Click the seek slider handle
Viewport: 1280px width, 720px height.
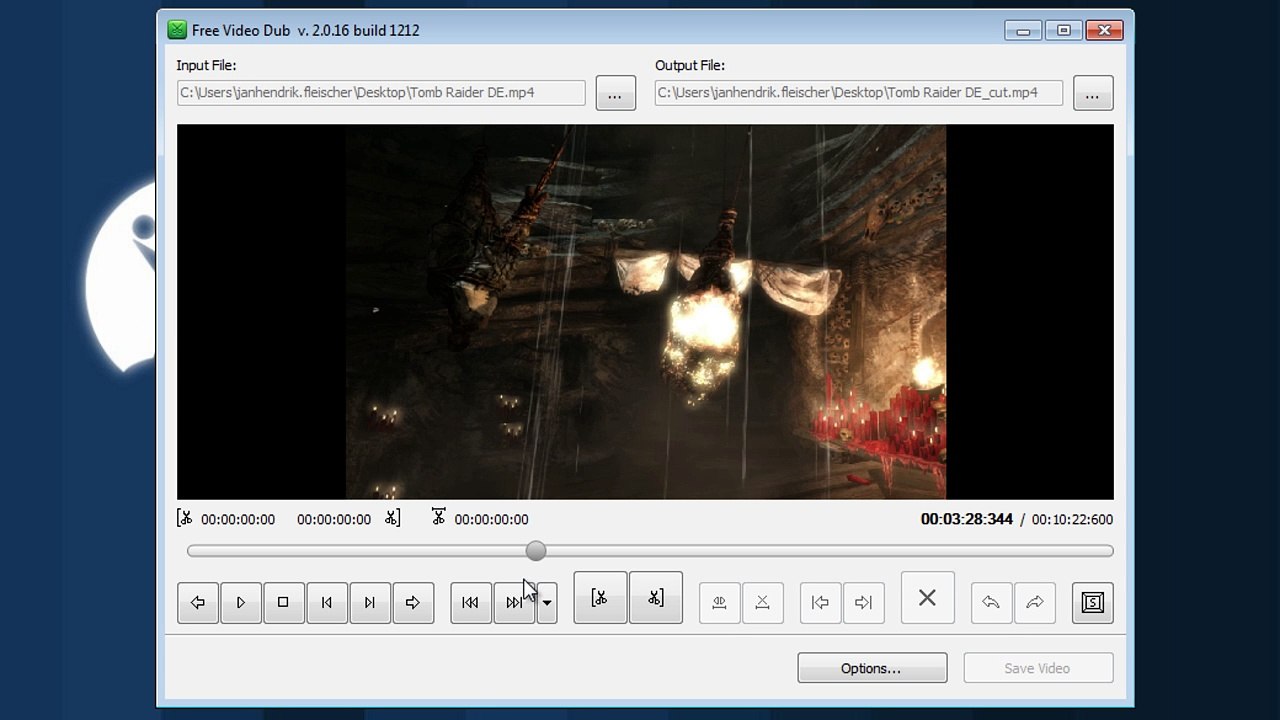click(536, 551)
